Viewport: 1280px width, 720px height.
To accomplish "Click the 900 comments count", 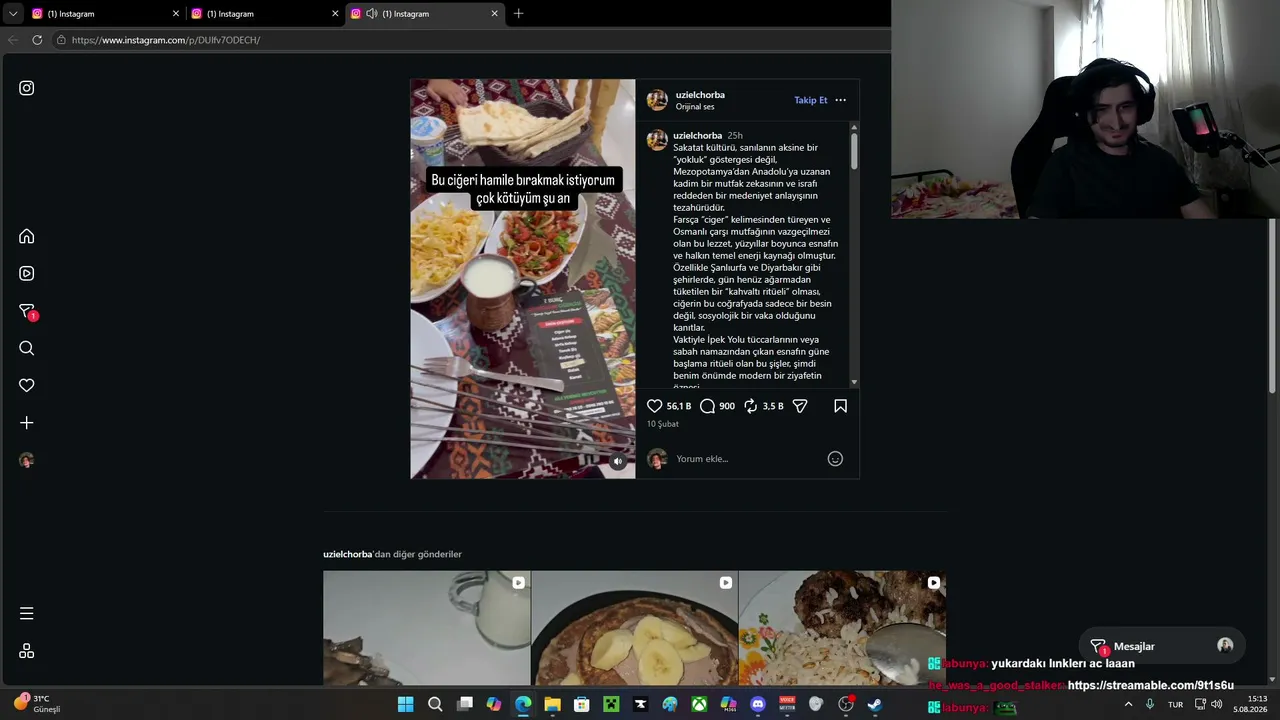I will (x=727, y=406).
